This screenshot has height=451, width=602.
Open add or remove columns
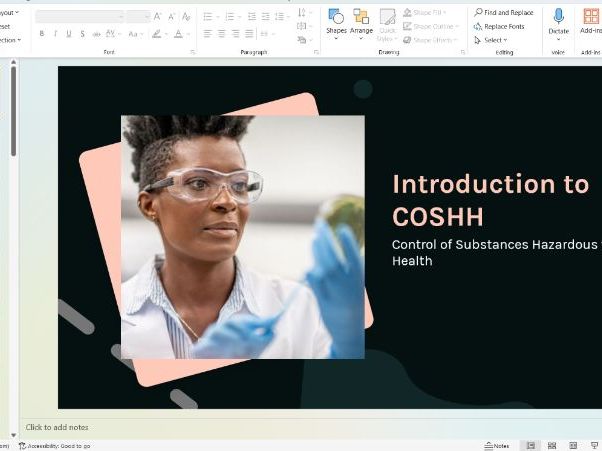tap(268, 34)
